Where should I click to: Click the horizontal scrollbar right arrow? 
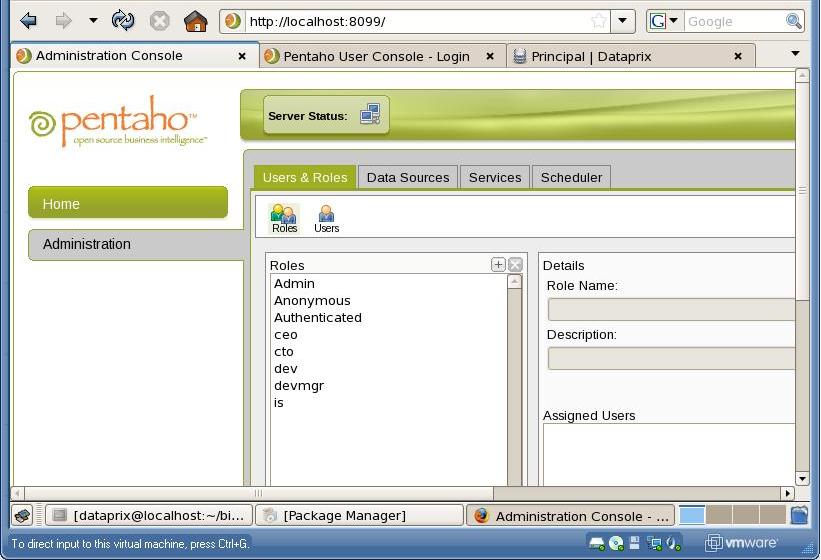click(x=787, y=493)
